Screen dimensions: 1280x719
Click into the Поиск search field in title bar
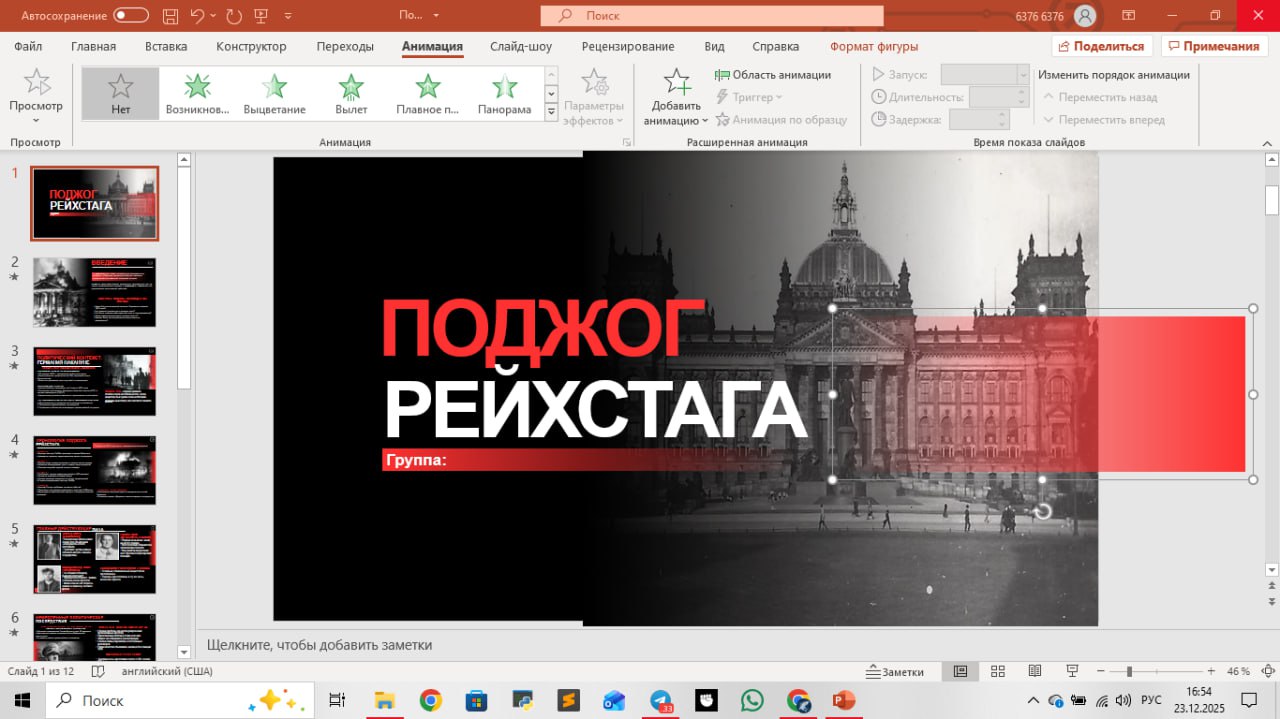pyautogui.click(x=712, y=15)
